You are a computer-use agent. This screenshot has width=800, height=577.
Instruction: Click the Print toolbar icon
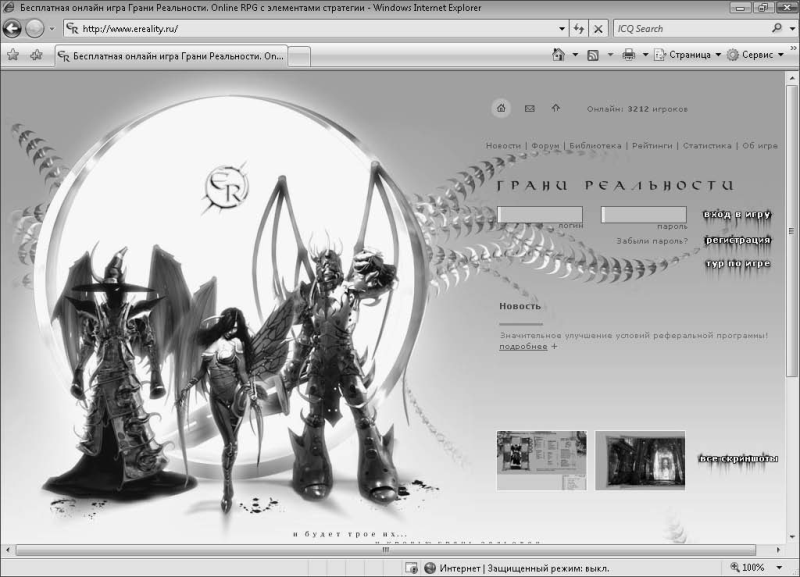pos(629,55)
